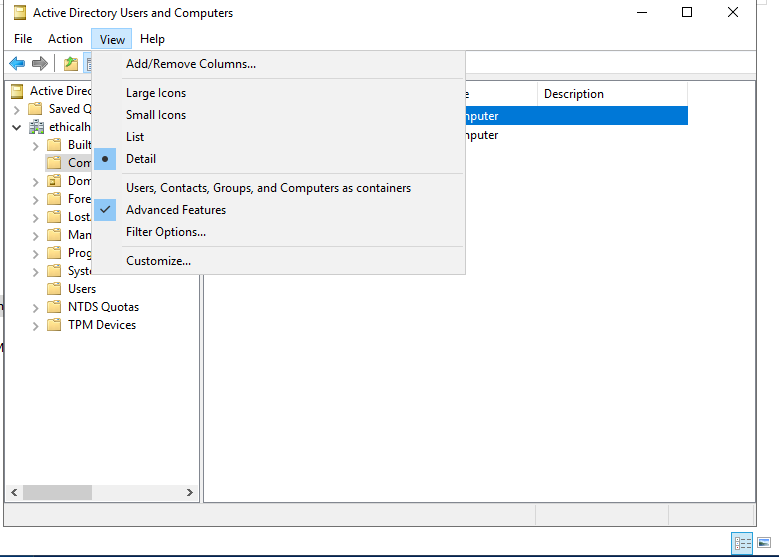Select the TPM Devices tree item

(x=102, y=324)
